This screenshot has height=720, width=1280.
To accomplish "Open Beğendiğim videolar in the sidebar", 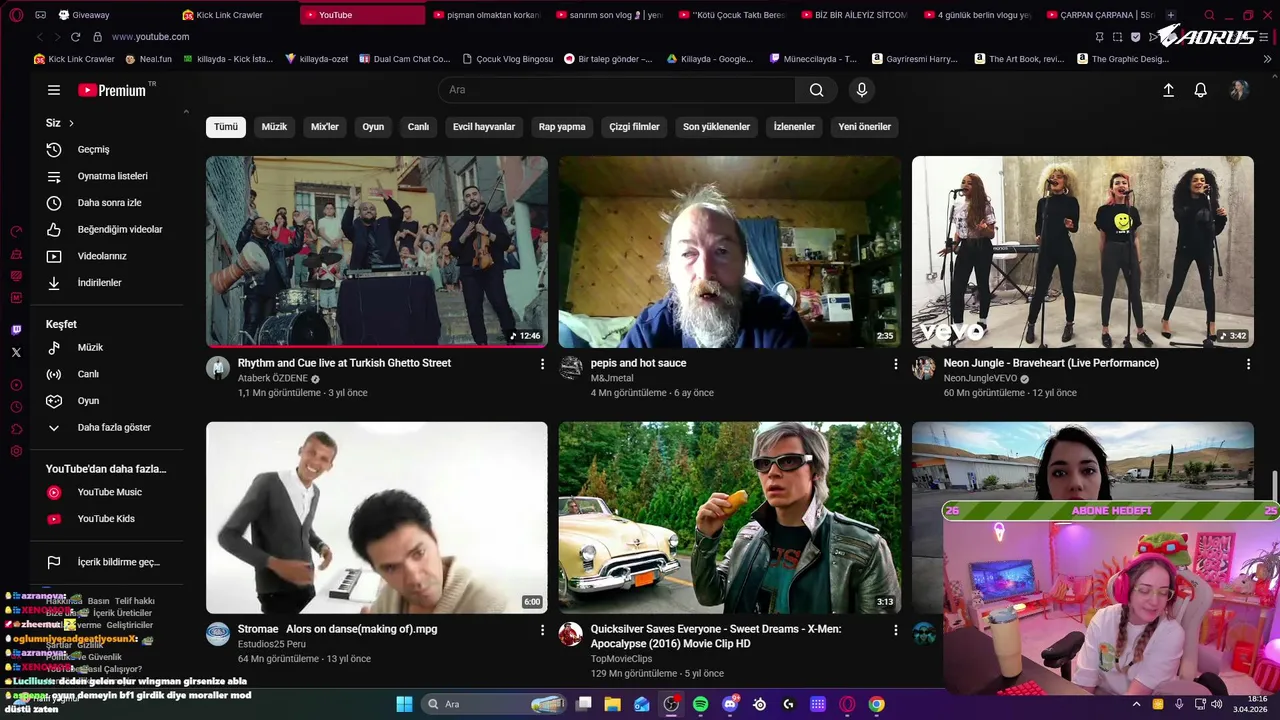I will [x=105, y=229].
